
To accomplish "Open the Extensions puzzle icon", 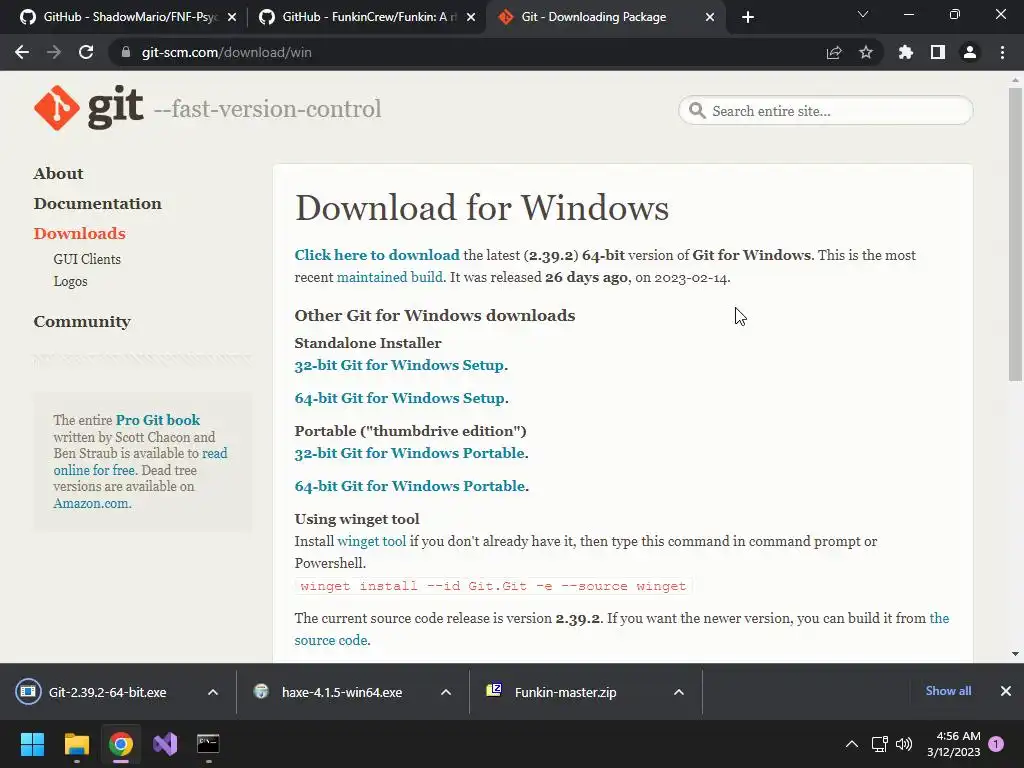I will pos(905,52).
